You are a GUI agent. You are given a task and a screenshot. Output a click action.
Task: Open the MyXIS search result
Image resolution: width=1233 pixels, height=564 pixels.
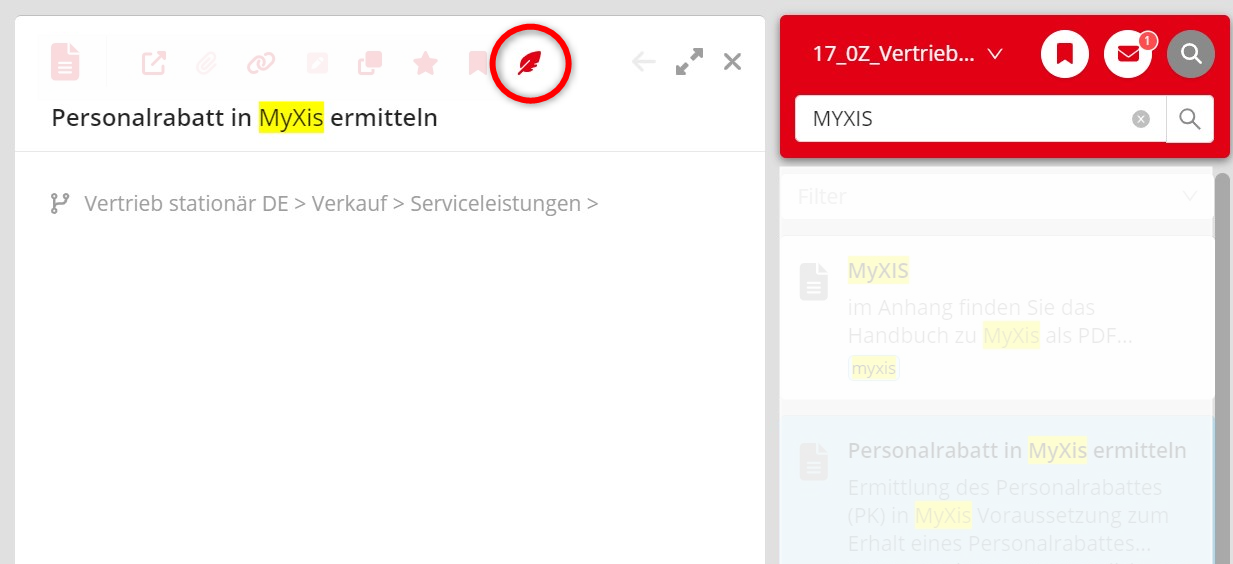click(x=879, y=271)
